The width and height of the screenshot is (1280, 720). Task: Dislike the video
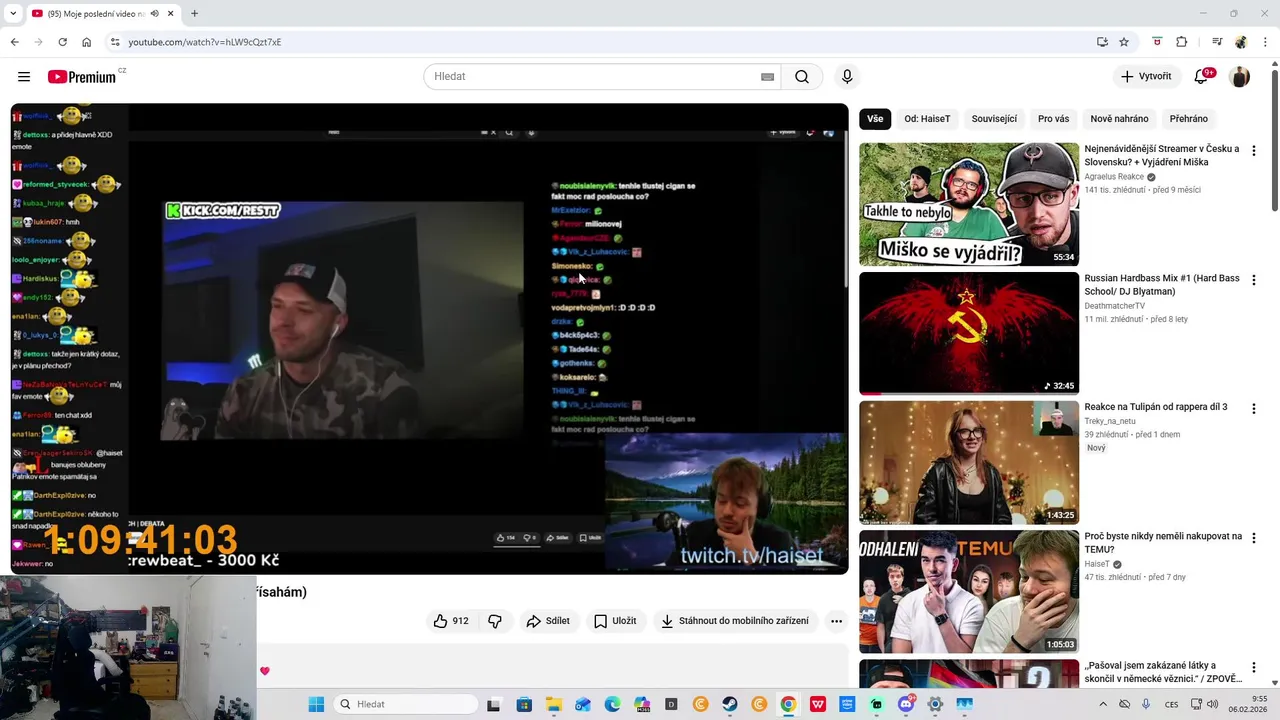tap(495, 621)
